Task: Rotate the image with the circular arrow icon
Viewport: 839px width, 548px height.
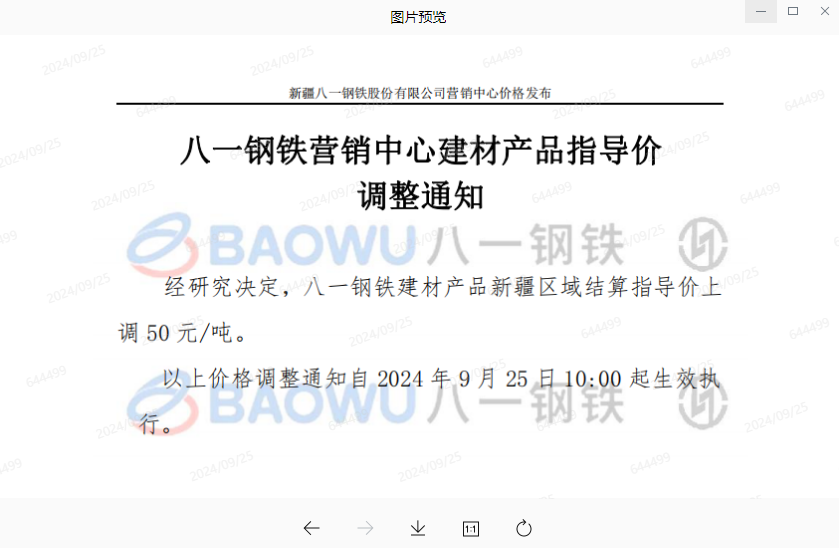Action: coord(524,528)
